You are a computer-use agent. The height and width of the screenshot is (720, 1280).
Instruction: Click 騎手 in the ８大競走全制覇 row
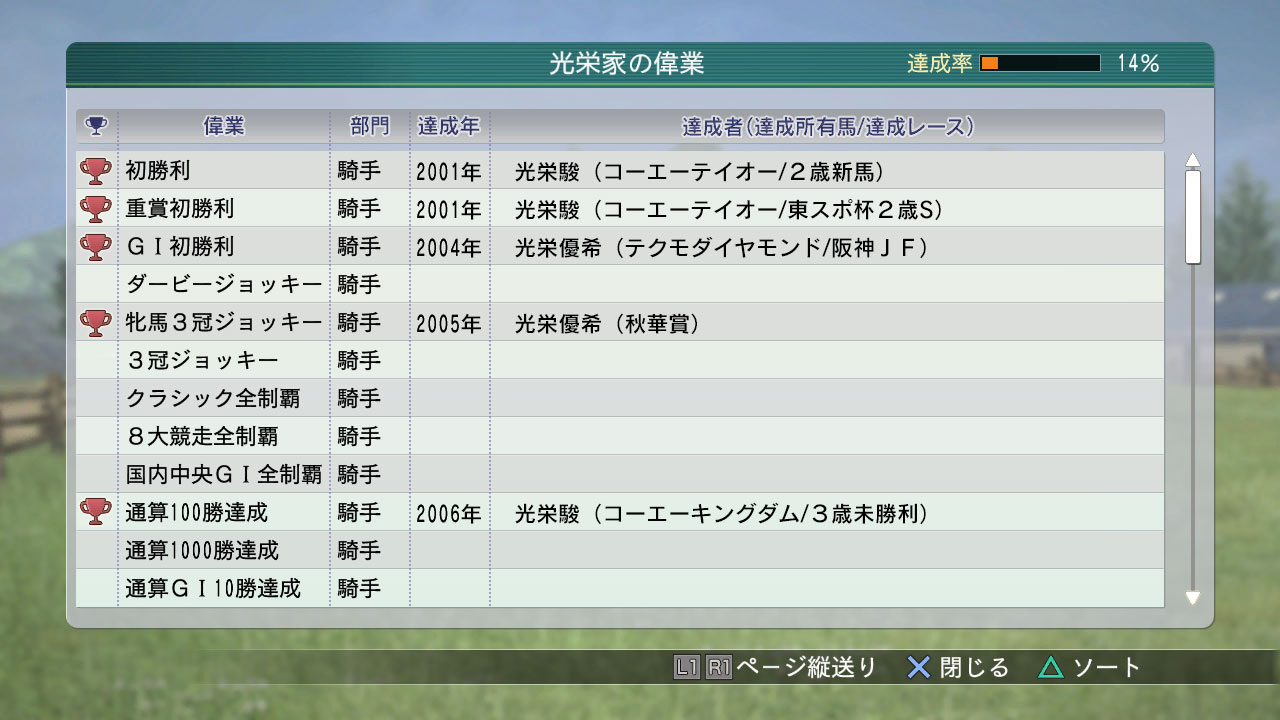tap(359, 437)
